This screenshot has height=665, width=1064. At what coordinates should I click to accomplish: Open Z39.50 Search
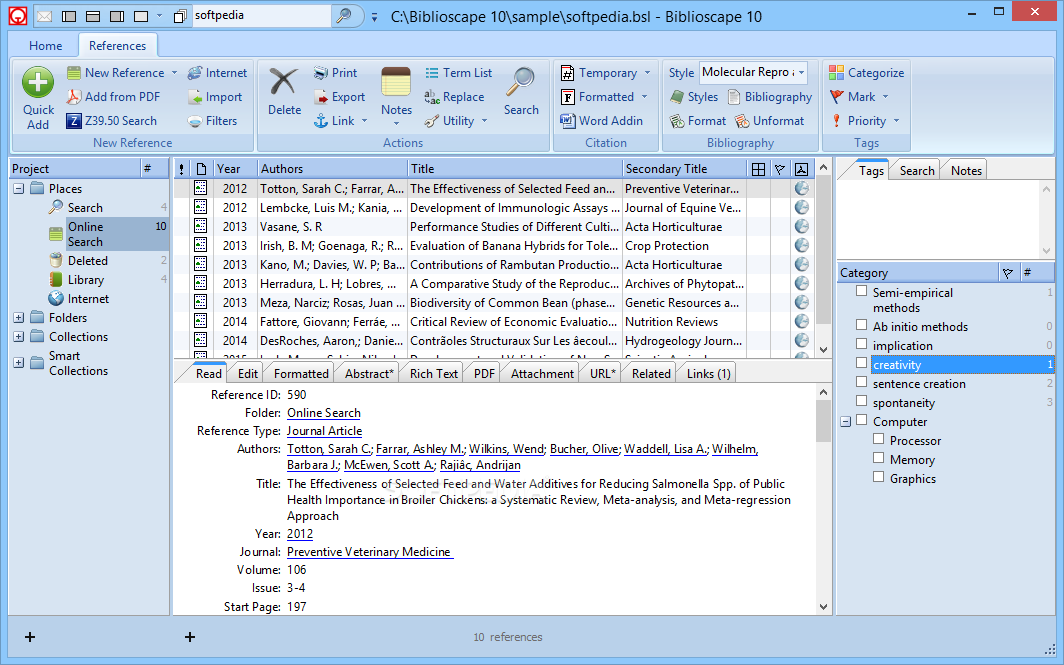pyautogui.click(x=112, y=121)
